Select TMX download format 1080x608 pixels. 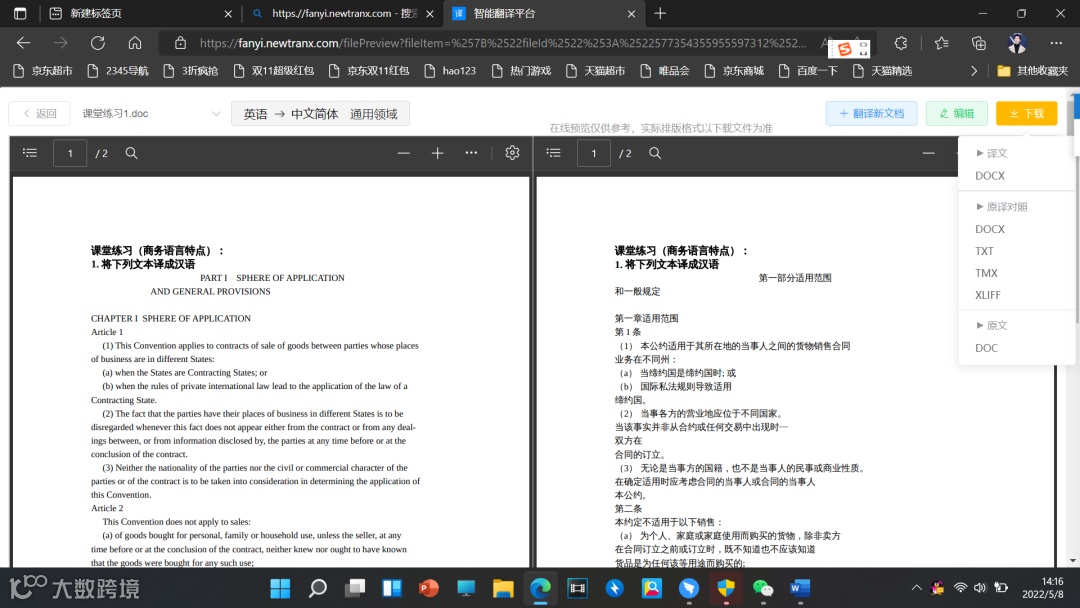pos(986,273)
